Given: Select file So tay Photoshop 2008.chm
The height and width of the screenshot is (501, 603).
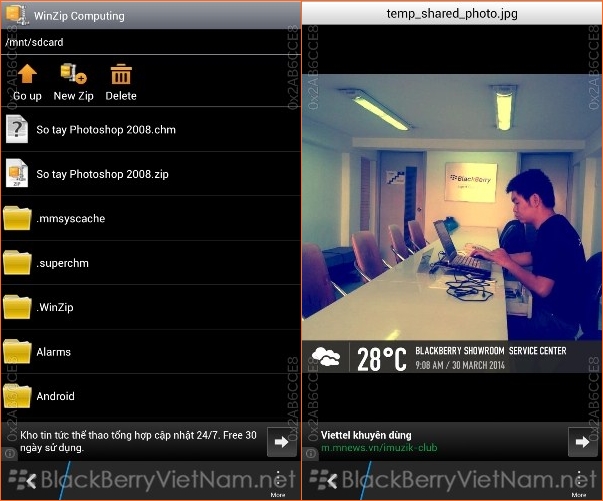Looking at the screenshot, I should (x=106, y=130).
